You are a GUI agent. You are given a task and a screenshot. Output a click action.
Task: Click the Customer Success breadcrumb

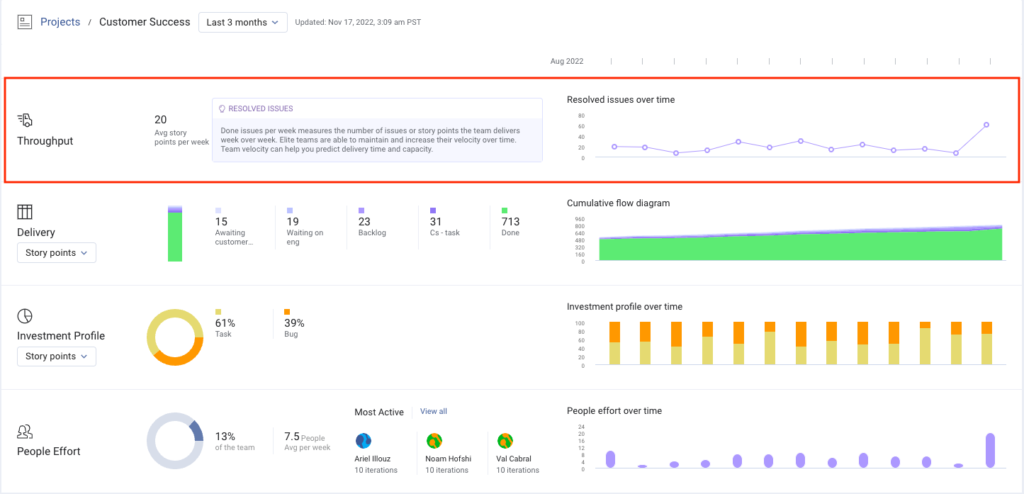(x=144, y=22)
